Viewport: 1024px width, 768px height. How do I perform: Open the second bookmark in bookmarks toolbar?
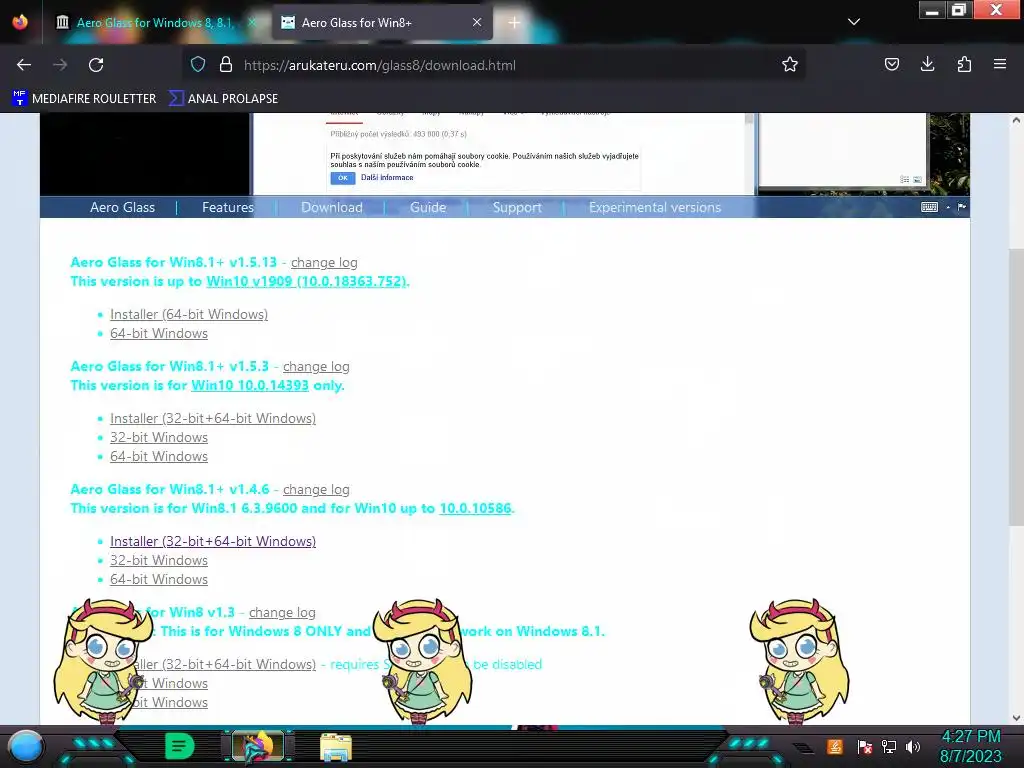click(223, 99)
